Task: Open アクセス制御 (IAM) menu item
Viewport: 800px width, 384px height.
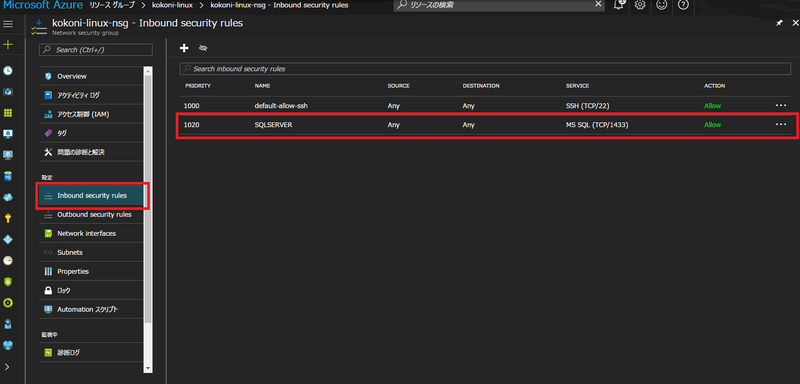Action: click(x=91, y=114)
